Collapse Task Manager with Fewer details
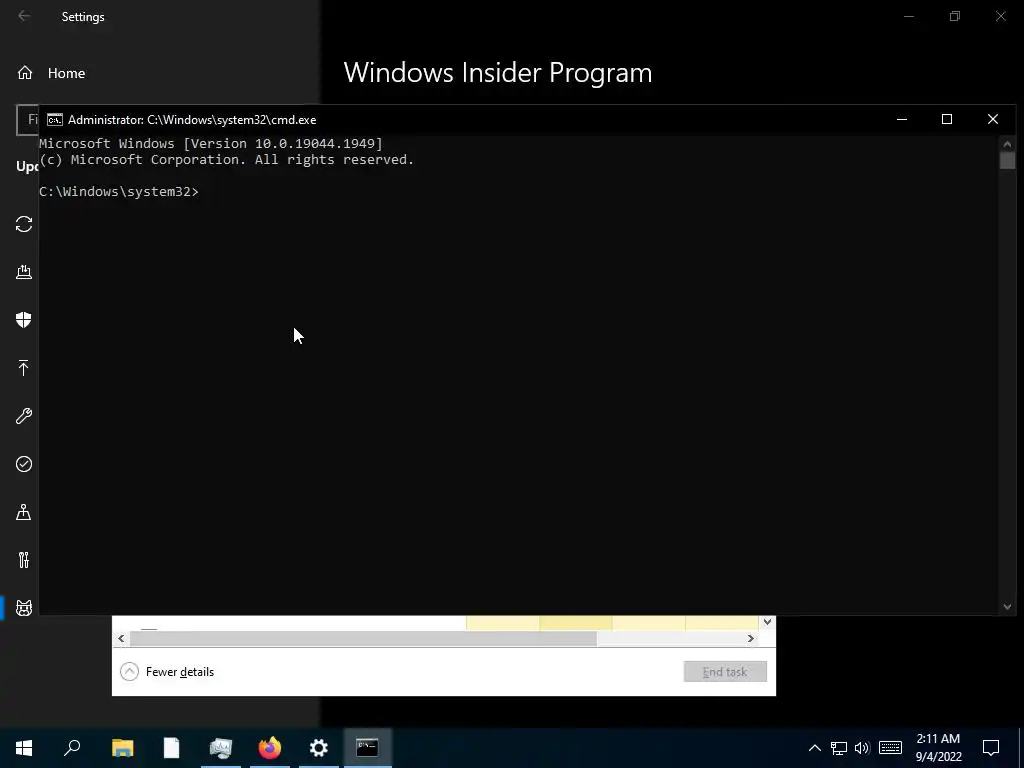 point(167,671)
